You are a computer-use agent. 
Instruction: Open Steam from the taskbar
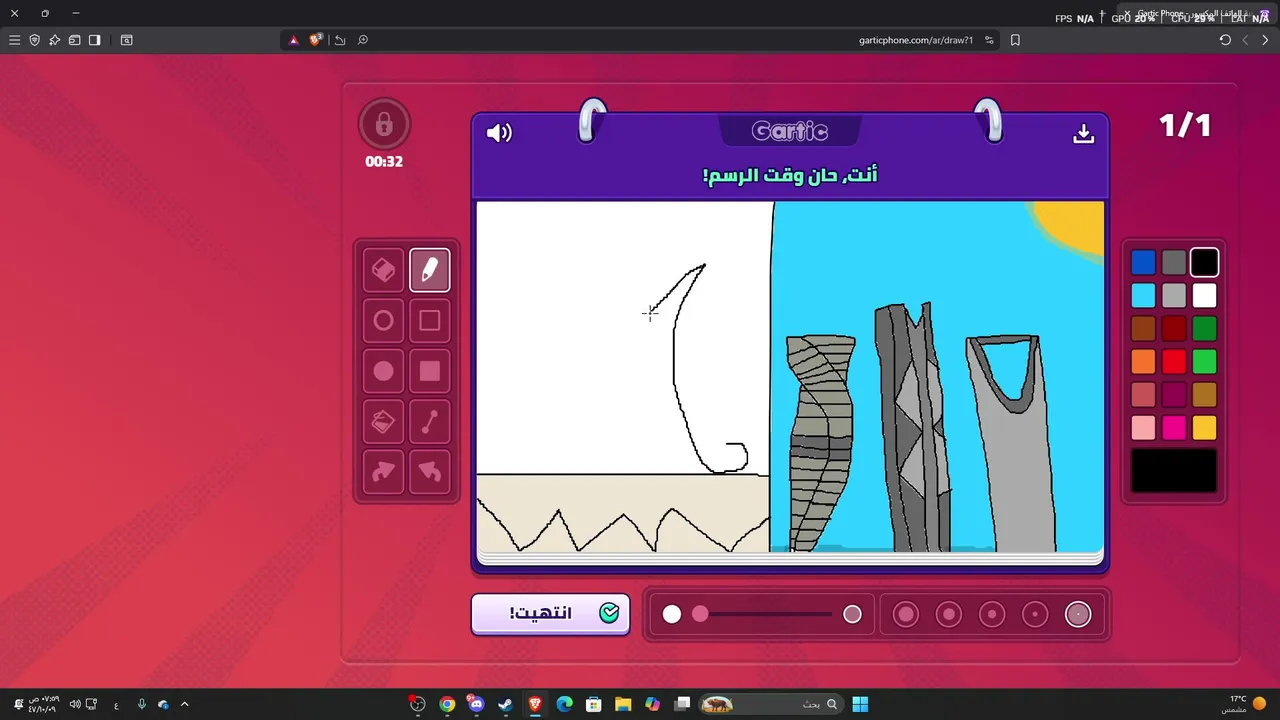pyautogui.click(x=505, y=704)
